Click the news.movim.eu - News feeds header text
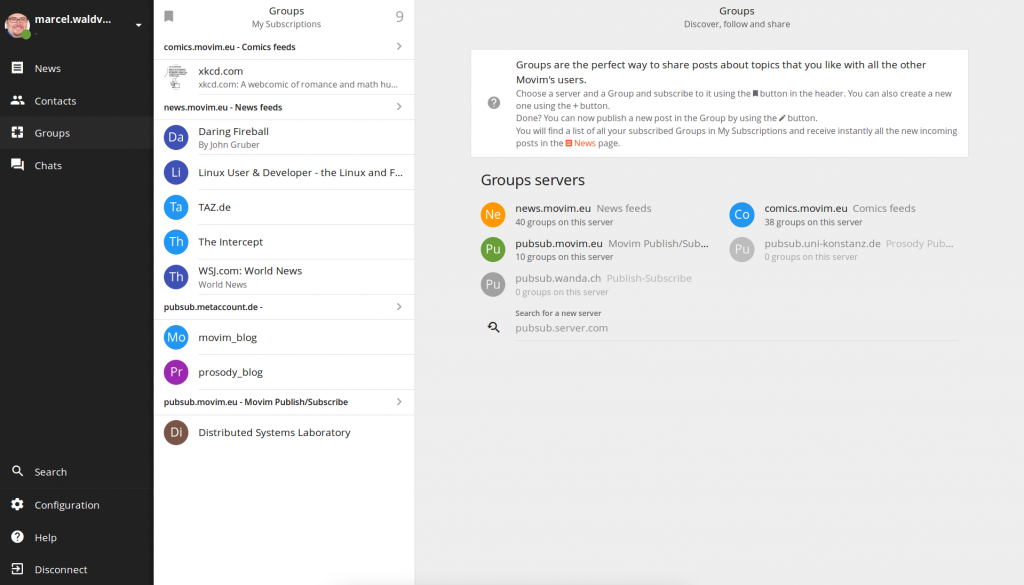 pyautogui.click(x=223, y=107)
